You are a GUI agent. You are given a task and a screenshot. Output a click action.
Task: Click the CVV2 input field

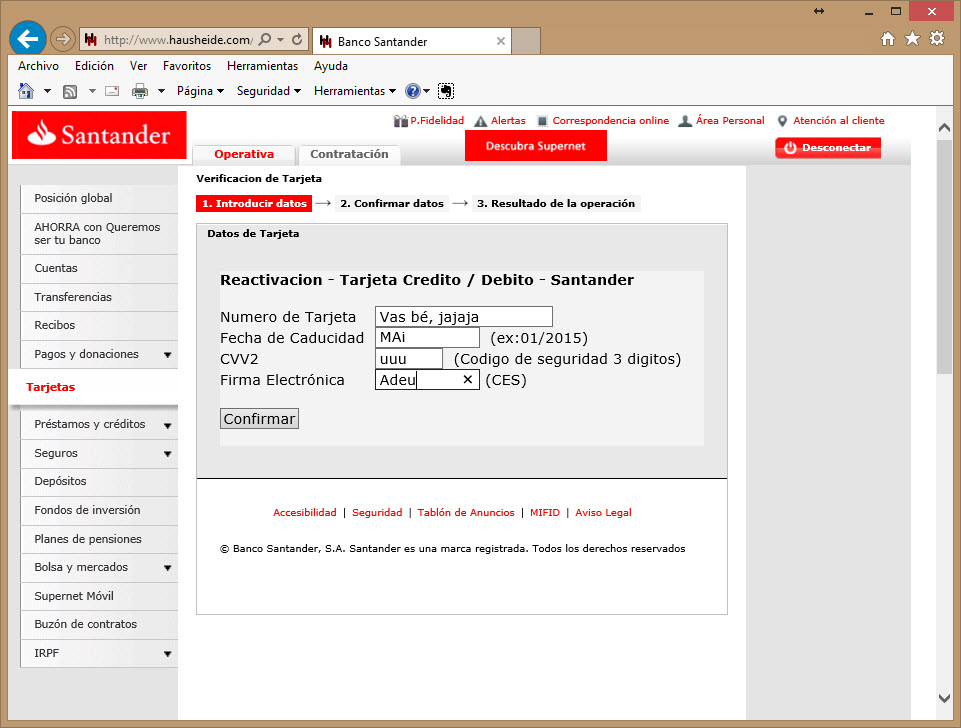point(409,358)
